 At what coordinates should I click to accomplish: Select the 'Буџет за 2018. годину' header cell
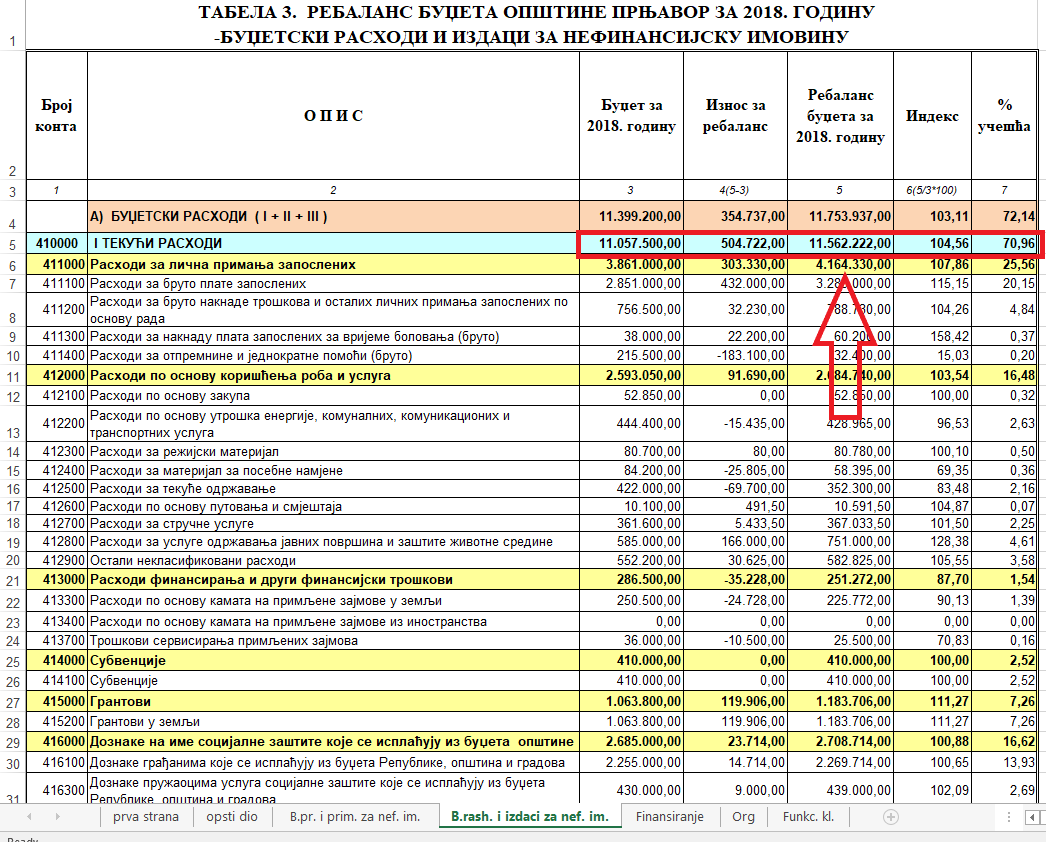(632, 115)
